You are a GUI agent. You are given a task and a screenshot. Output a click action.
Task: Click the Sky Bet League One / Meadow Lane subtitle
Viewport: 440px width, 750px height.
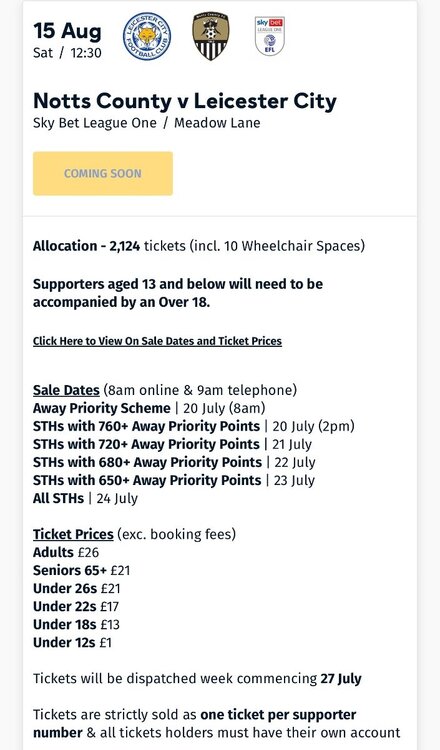click(146, 123)
